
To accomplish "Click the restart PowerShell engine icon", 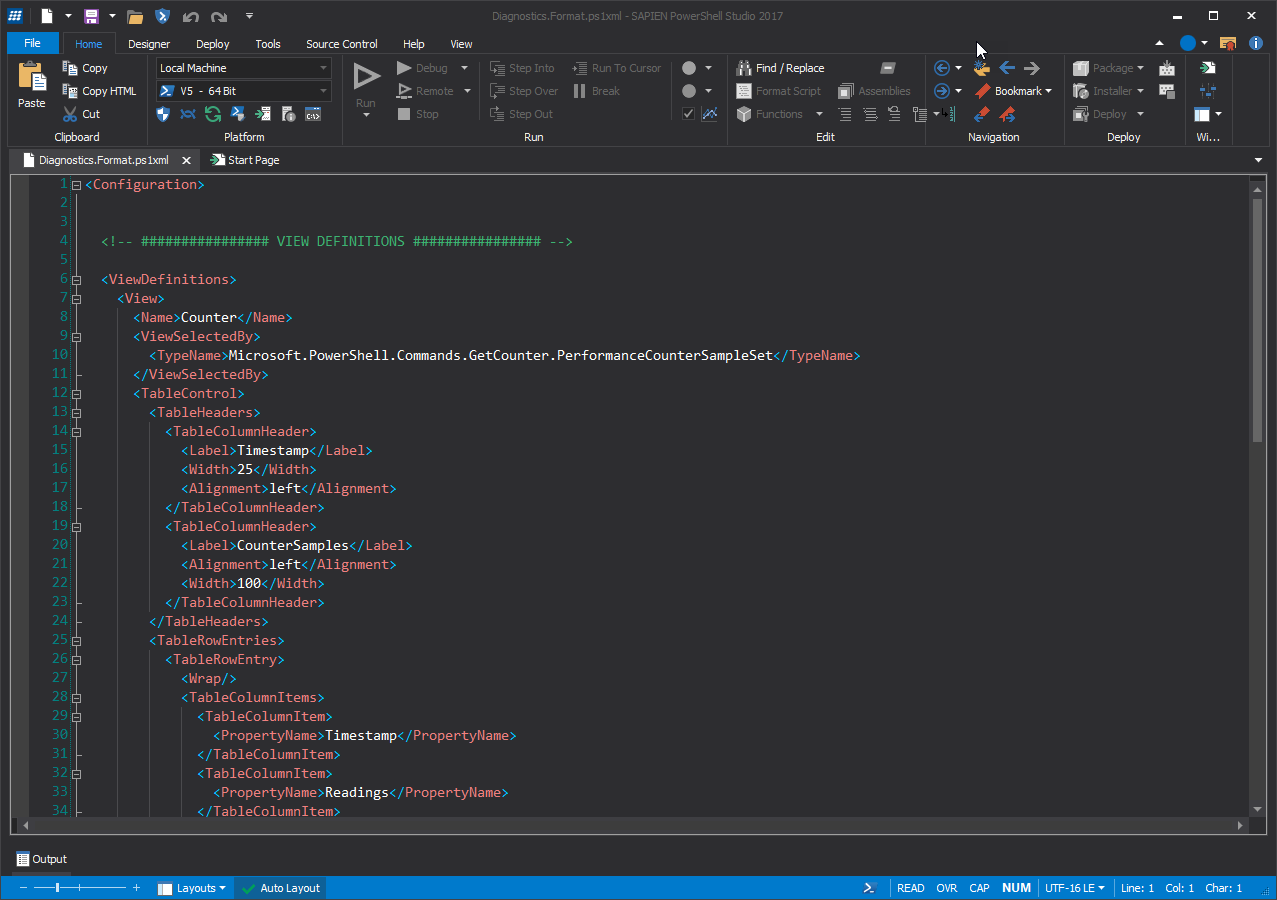I will (212, 114).
